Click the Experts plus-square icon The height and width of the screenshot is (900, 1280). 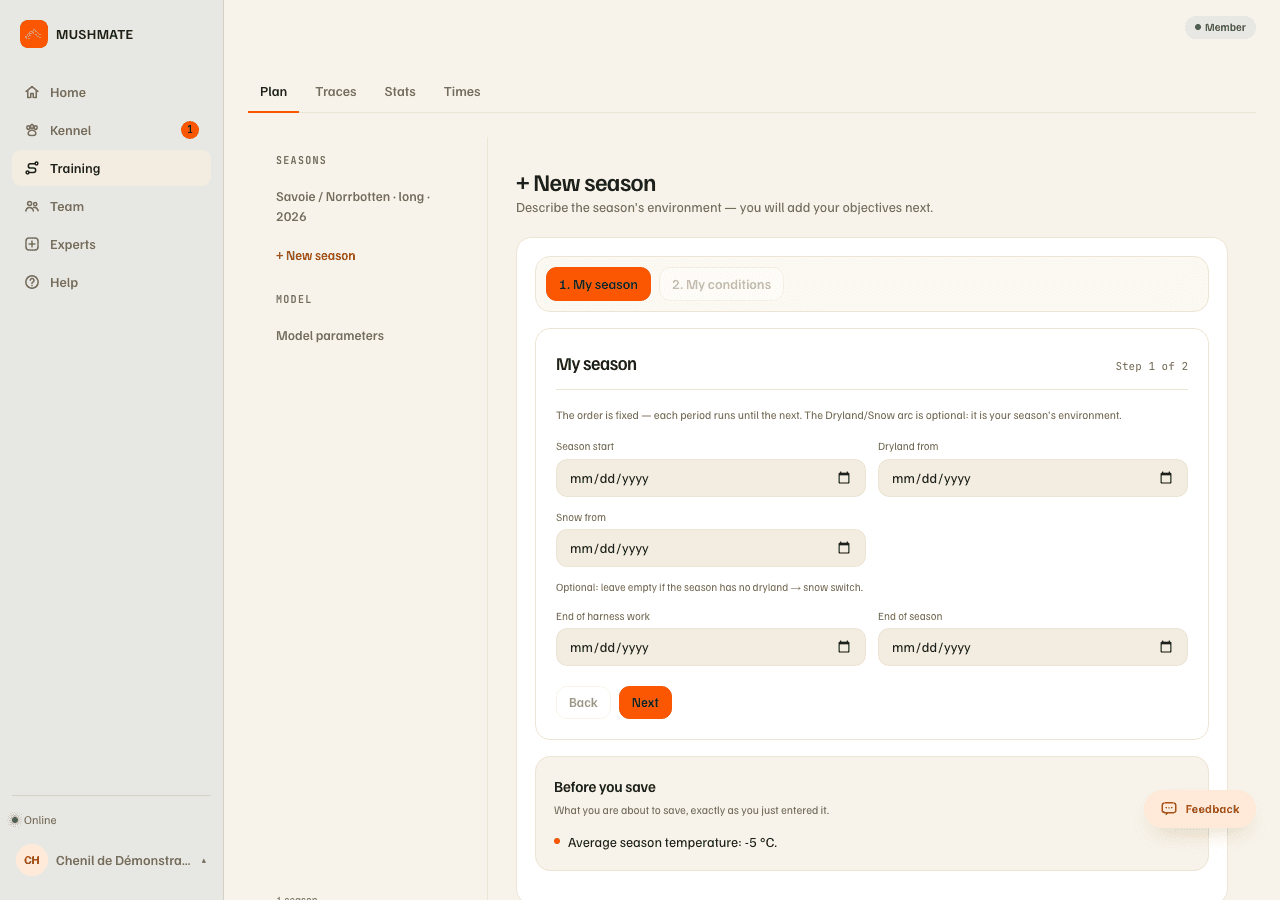click(32, 244)
